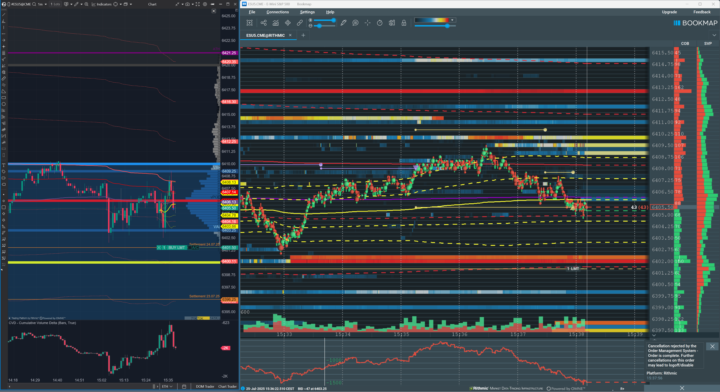The width and height of the screenshot is (720, 392).
Task: Open the Connections menu
Action: pyautogui.click(x=278, y=12)
